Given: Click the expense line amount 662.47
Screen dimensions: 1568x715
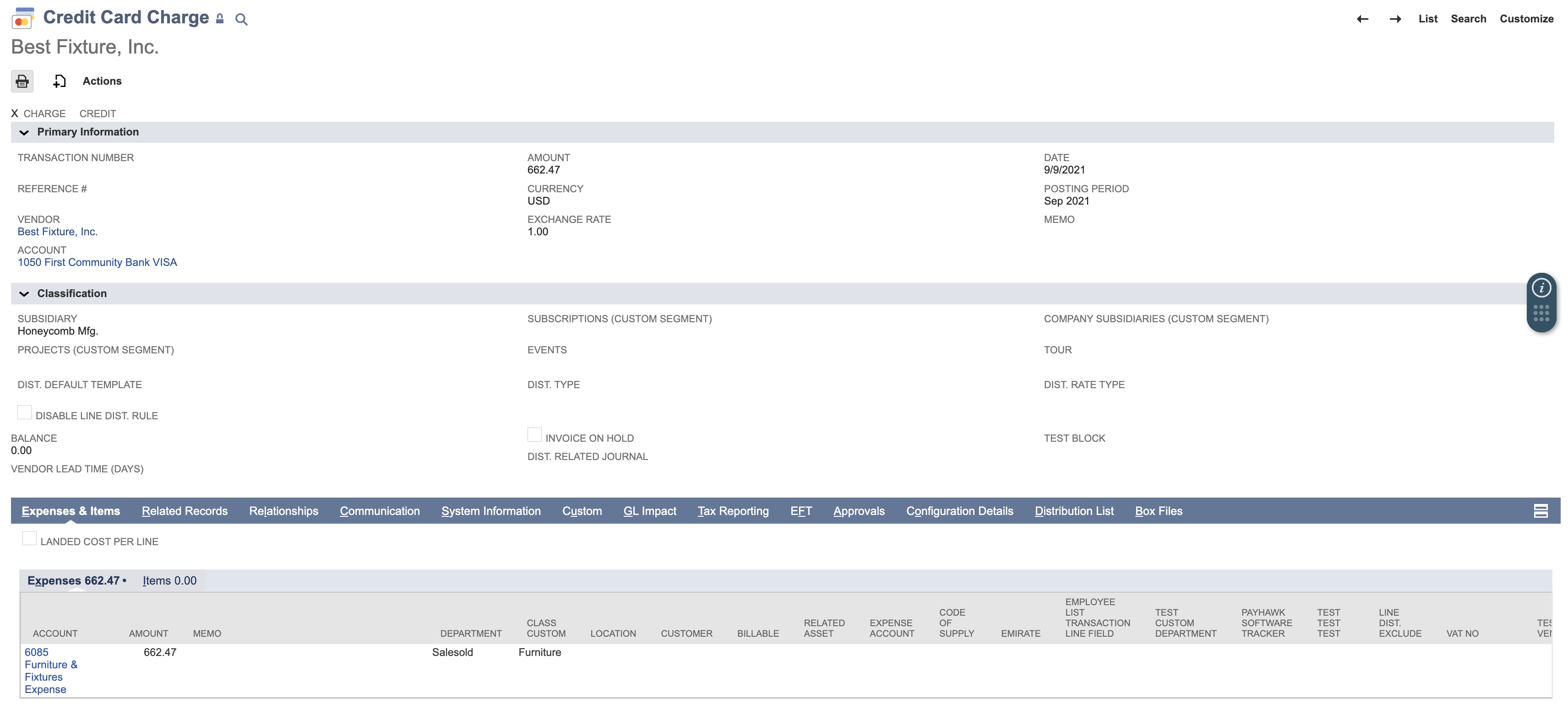Looking at the screenshot, I should [159, 652].
